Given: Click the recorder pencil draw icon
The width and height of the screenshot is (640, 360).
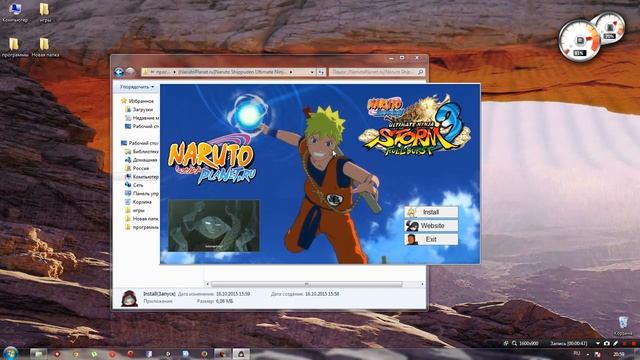Looking at the screenshot, I should 616,344.
